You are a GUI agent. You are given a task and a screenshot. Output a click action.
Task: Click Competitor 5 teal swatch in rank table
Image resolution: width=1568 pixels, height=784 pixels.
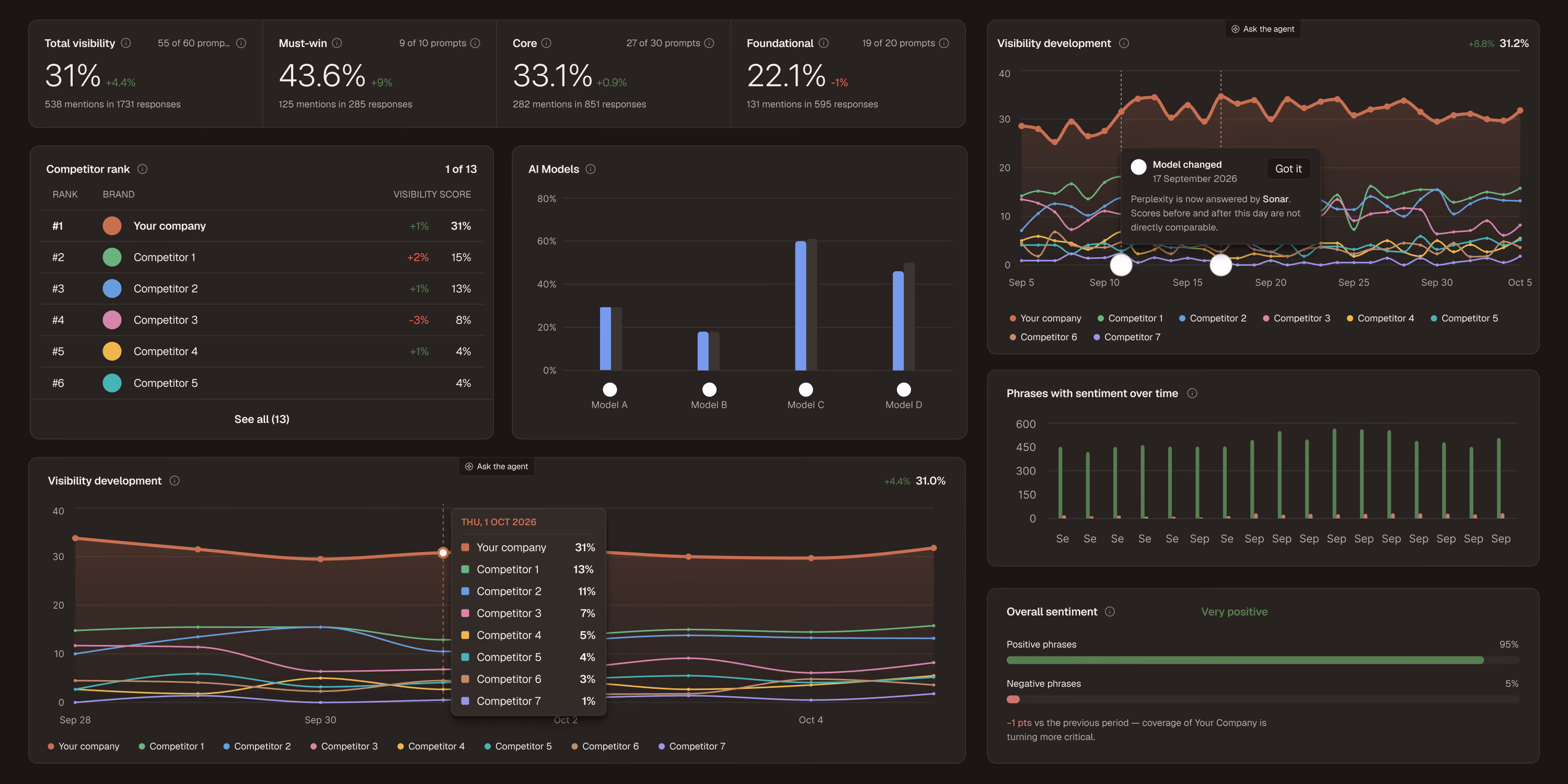(112, 383)
